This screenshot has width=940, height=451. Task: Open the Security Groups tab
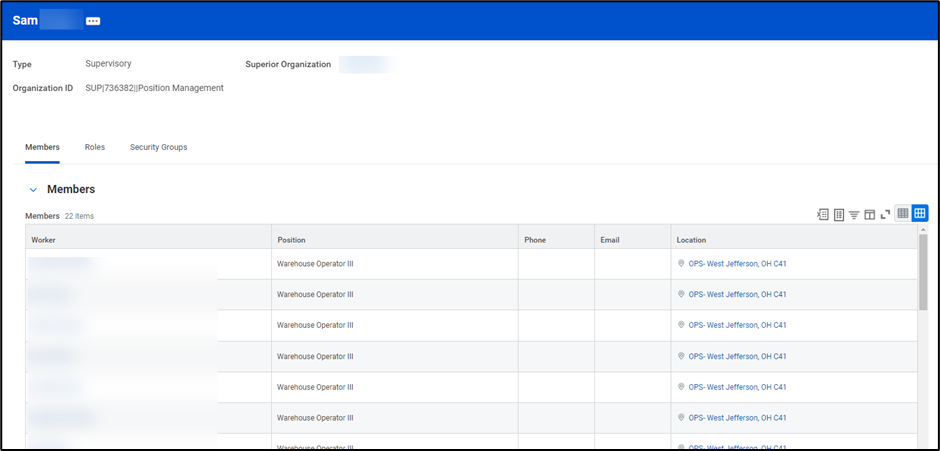coord(158,147)
